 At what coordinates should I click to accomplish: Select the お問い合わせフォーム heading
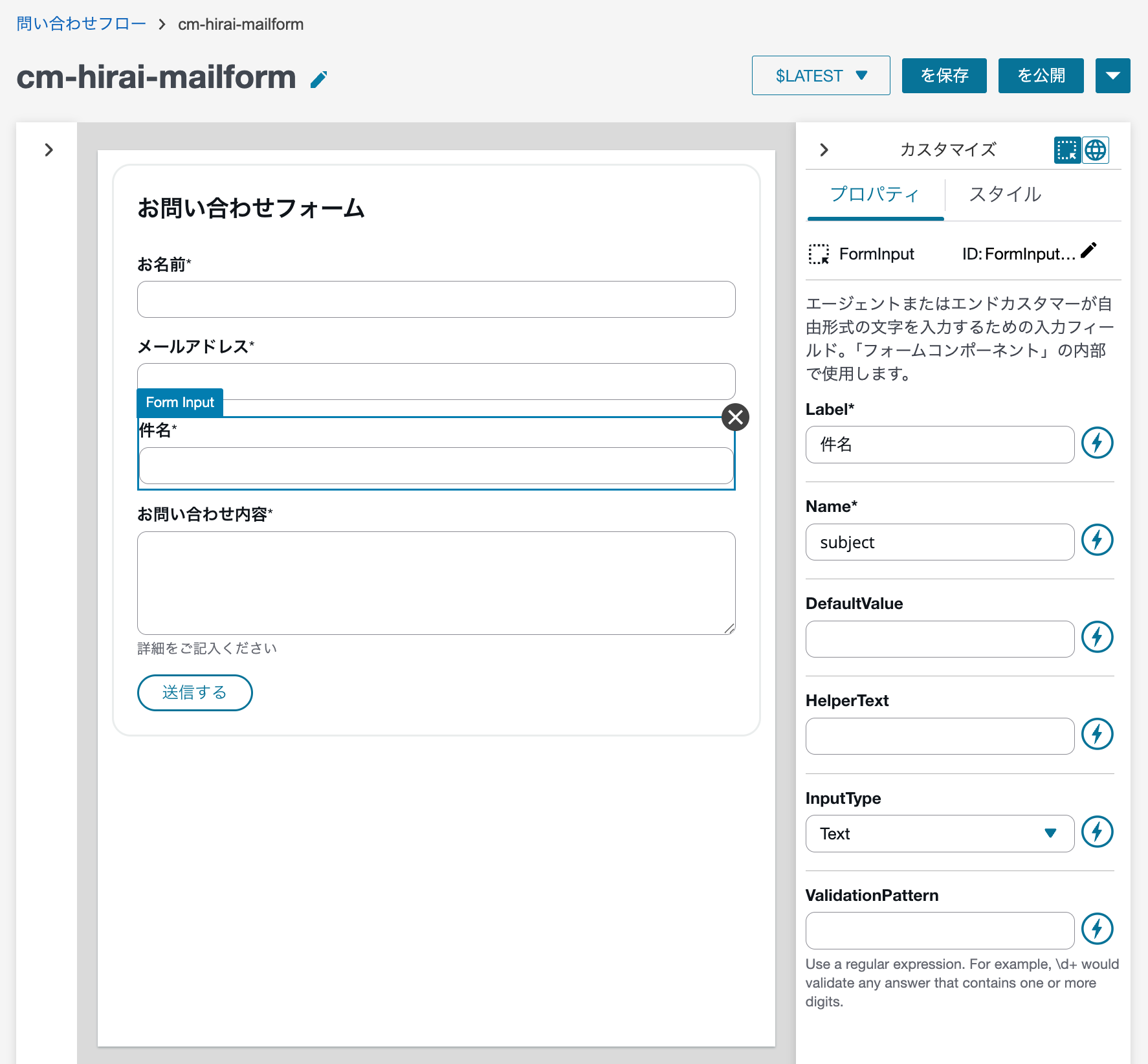tap(251, 208)
